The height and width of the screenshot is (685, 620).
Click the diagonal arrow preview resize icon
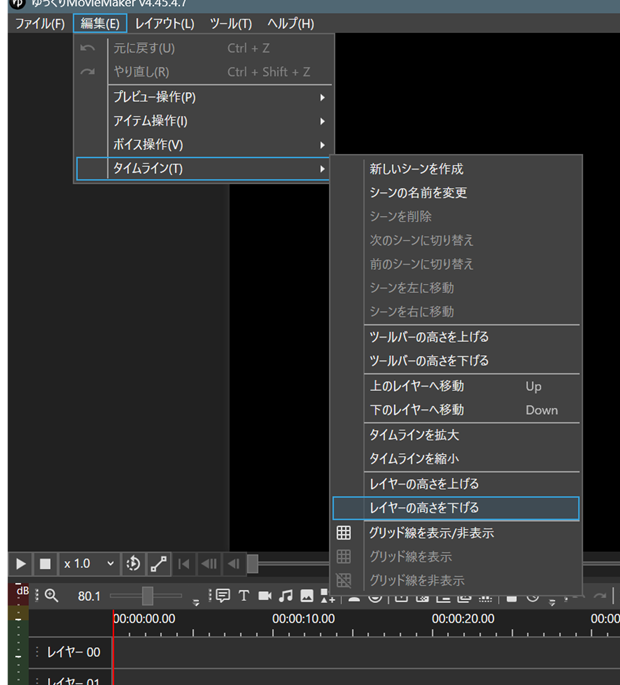point(159,564)
